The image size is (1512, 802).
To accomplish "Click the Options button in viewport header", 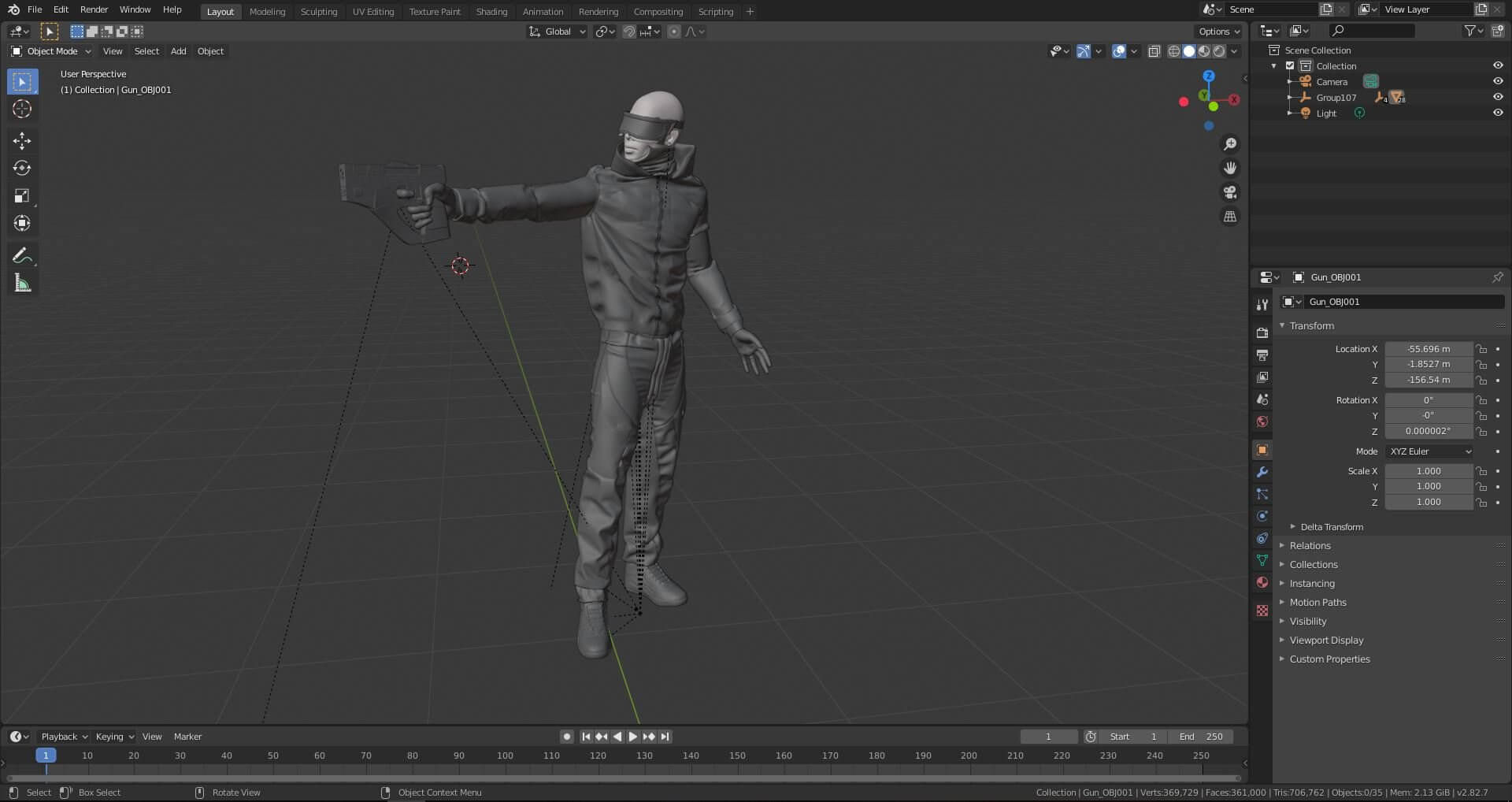I will point(1219,32).
